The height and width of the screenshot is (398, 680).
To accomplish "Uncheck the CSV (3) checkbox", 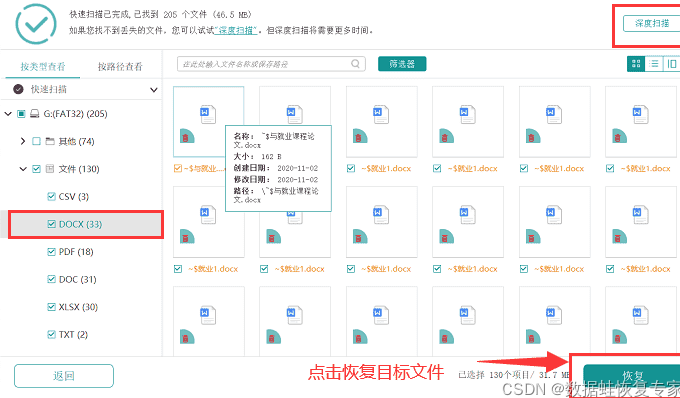I will coord(51,196).
